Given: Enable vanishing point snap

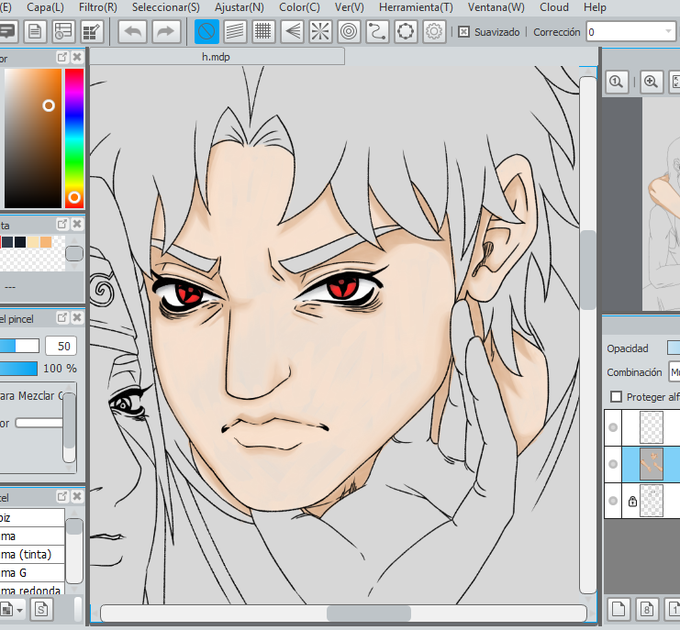Looking at the screenshot, I should click(292, 31).
